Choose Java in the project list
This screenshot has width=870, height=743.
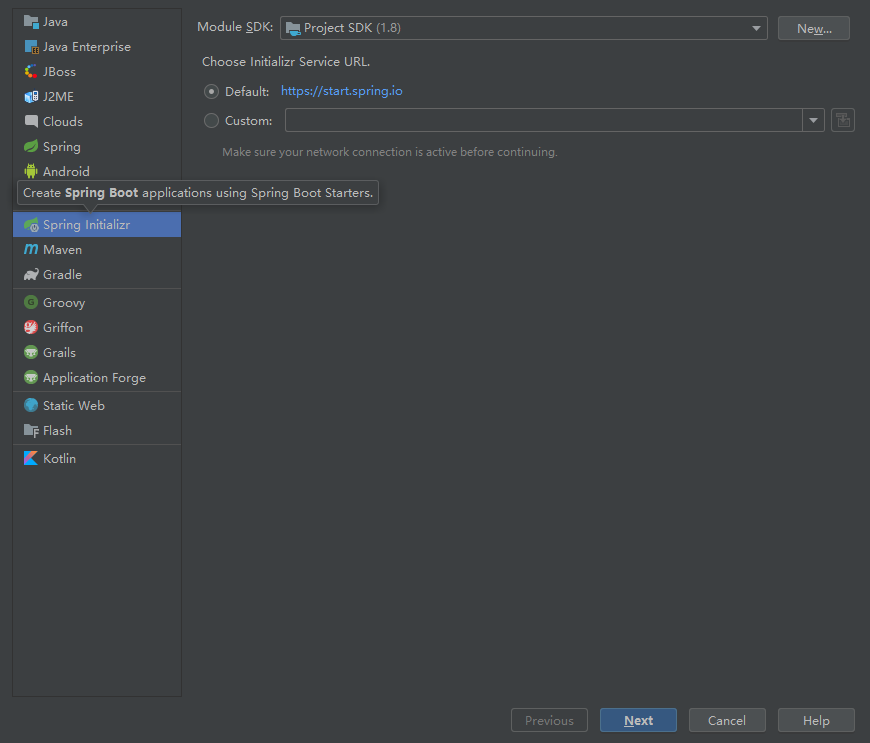click(97, 22)
